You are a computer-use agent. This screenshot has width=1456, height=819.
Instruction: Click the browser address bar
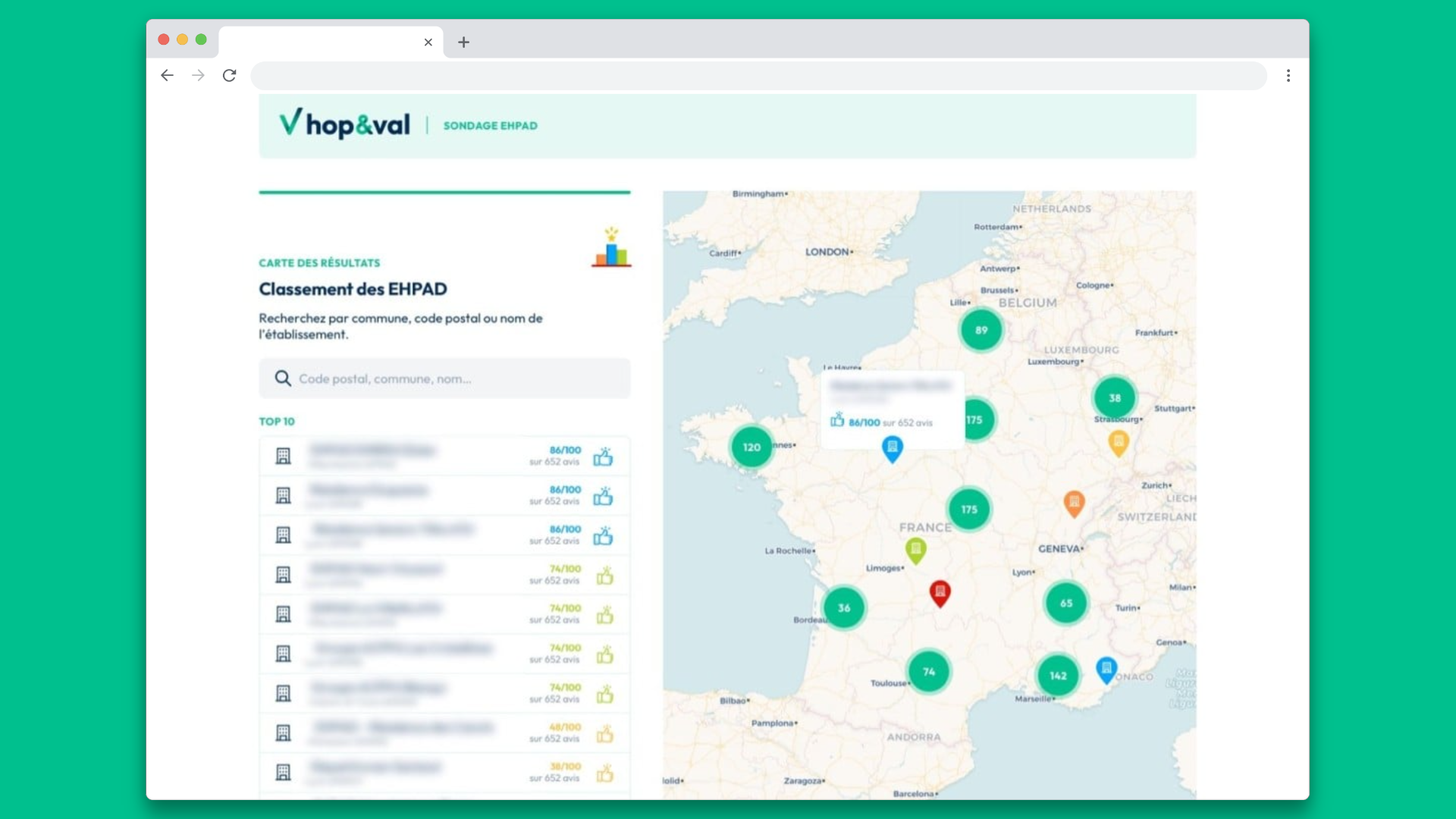758,75
